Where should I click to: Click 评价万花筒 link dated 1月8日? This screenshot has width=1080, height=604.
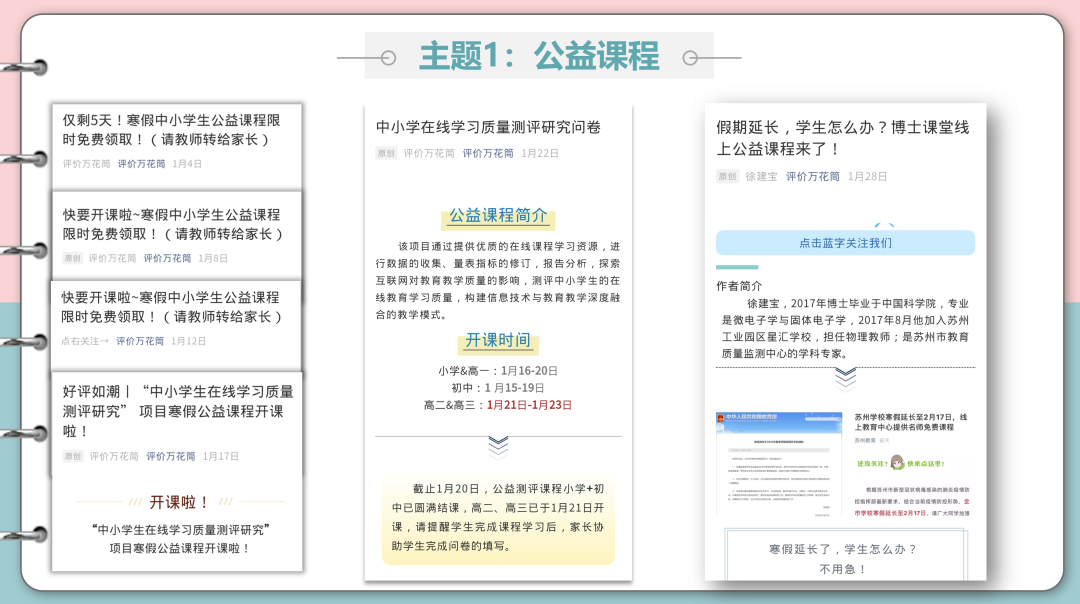pyautogui.click(x=167, y=258)
